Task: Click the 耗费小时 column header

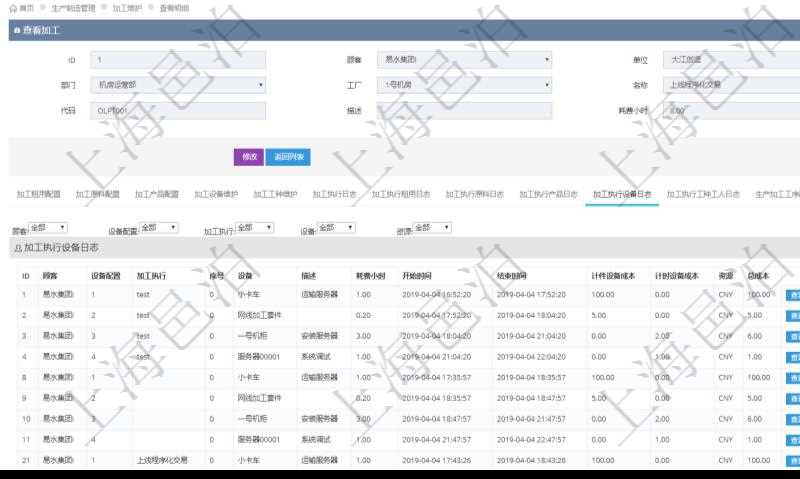Action: tap(370, 276)
